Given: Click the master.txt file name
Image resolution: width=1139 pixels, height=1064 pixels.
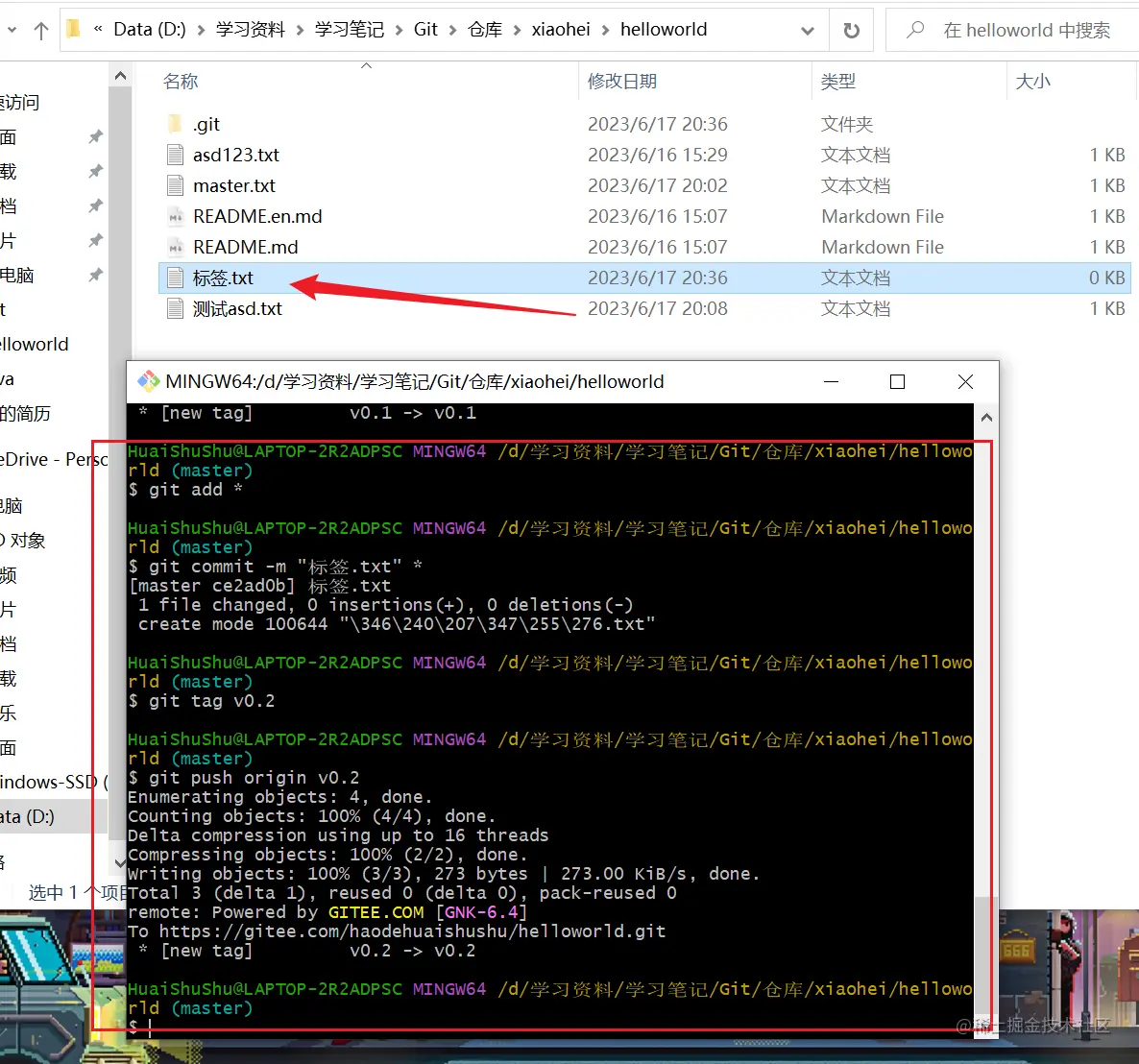Looking at the screenshot, I should point(234,186).
